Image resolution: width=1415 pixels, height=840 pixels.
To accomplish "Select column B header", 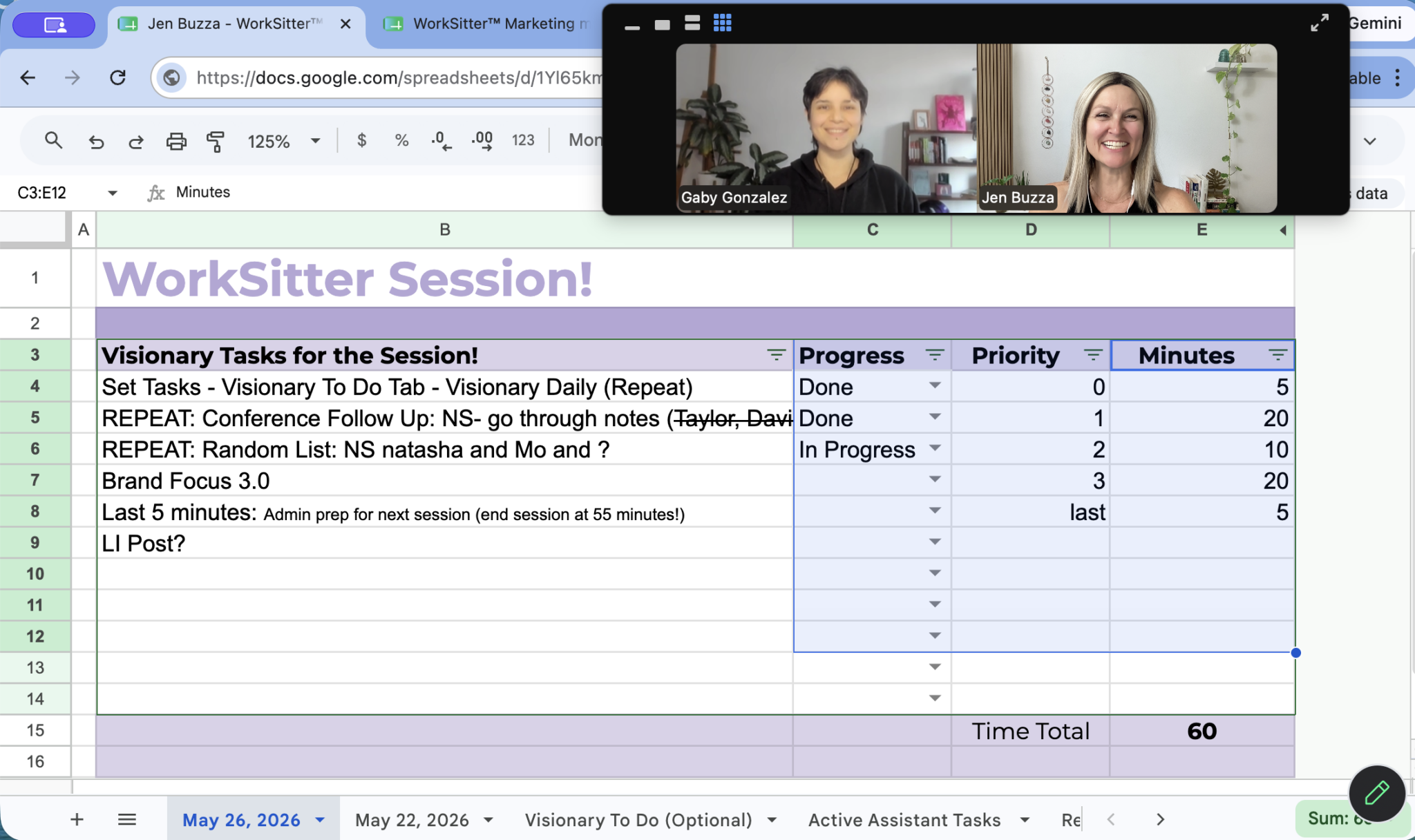I will click(x=445, y=230).
